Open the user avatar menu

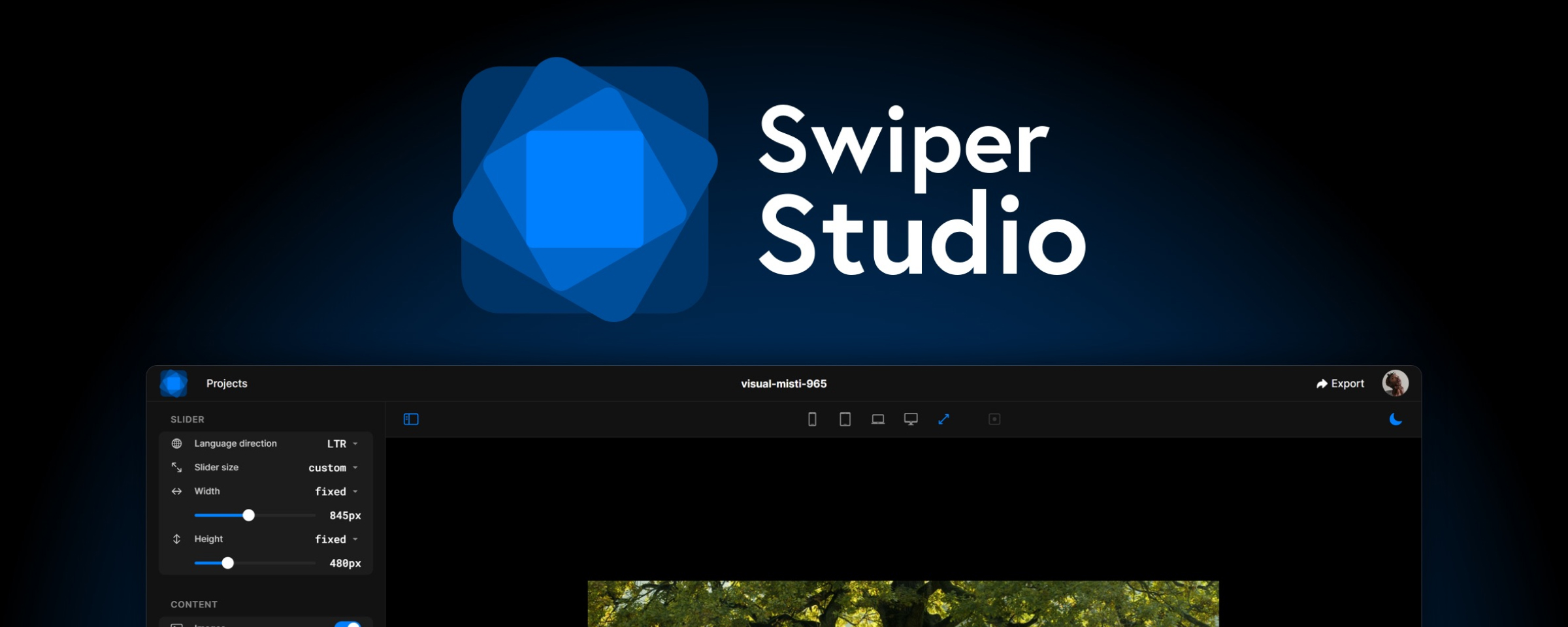1395,383
